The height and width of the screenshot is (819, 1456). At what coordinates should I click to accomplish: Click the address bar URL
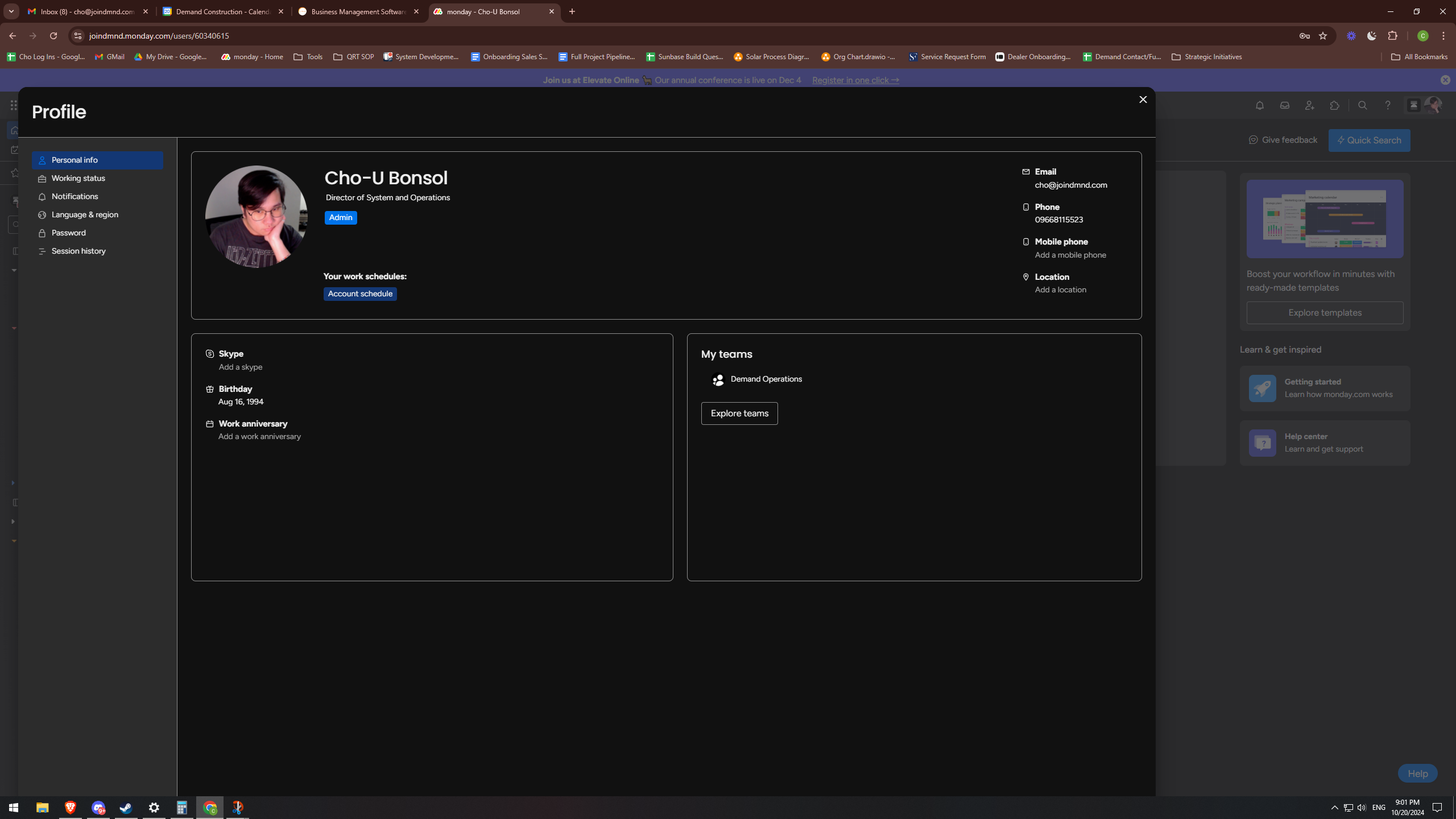(159, 36)
